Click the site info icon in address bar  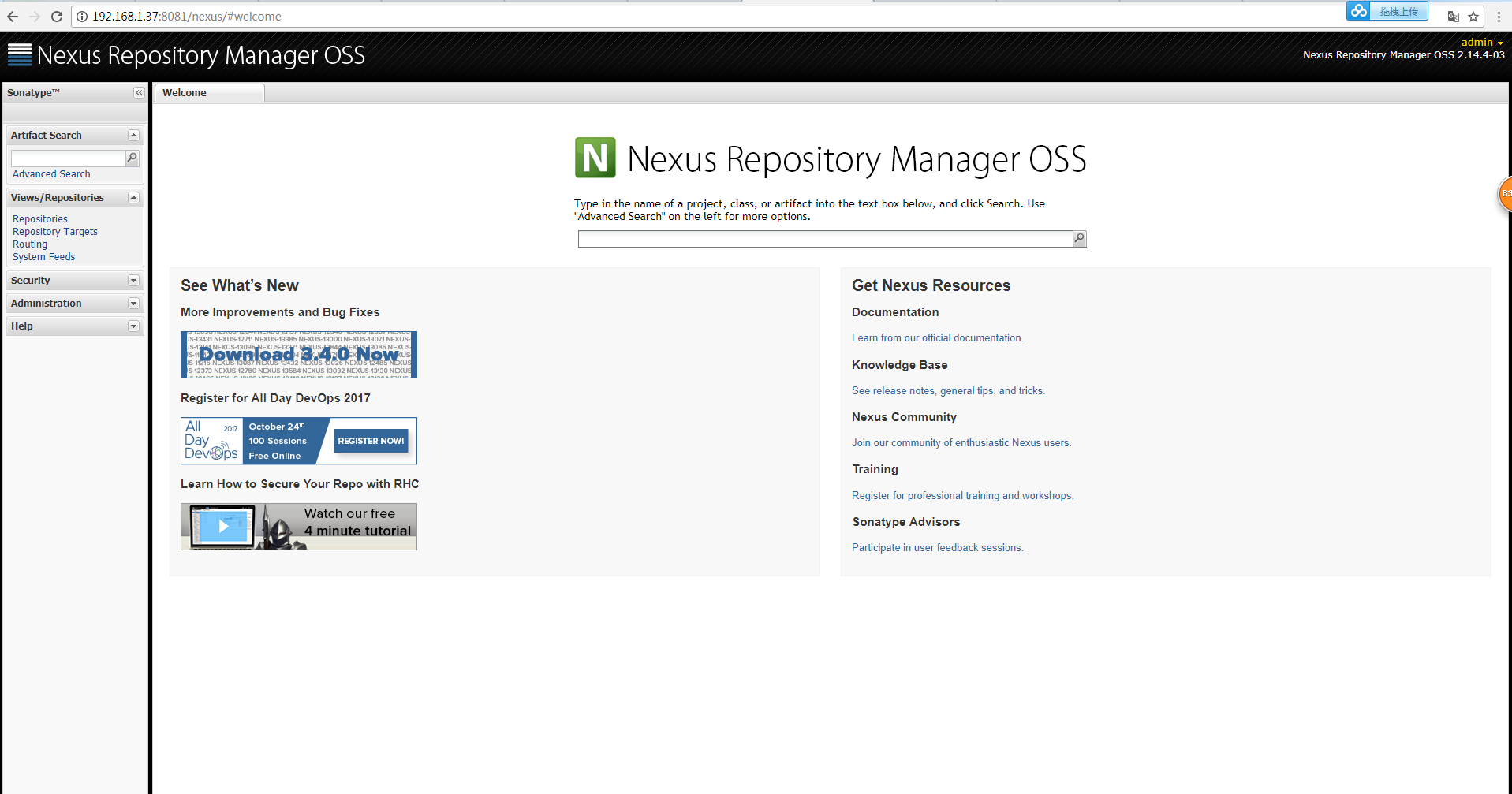82,17
